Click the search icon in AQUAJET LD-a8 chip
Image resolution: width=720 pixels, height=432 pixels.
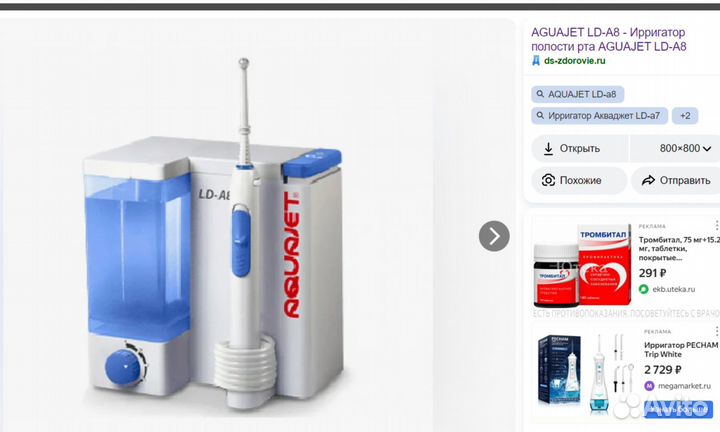(x=540, y=94)
